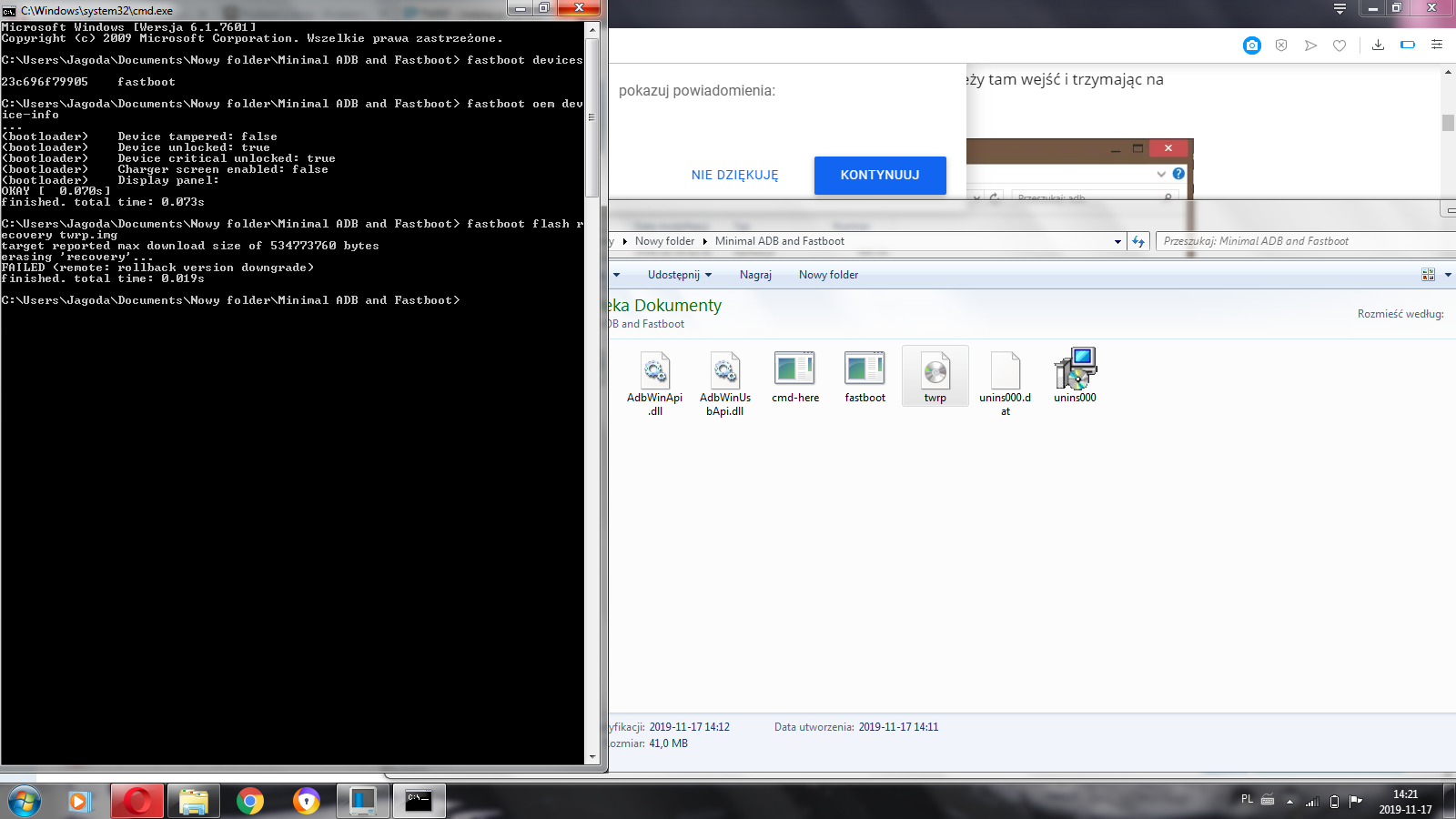Open the Opera downloads icon

tap(1378, 45)
